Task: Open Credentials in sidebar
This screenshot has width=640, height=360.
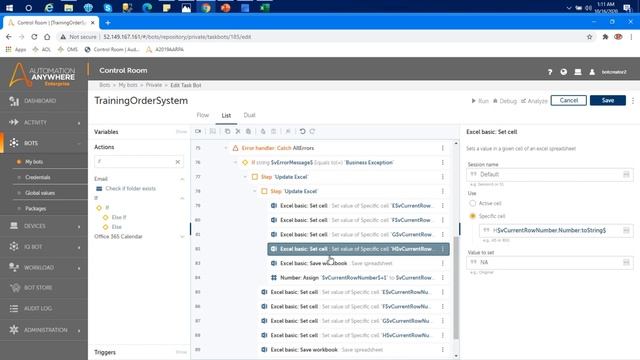Action: pyautogui.click(x=38, y=178)
